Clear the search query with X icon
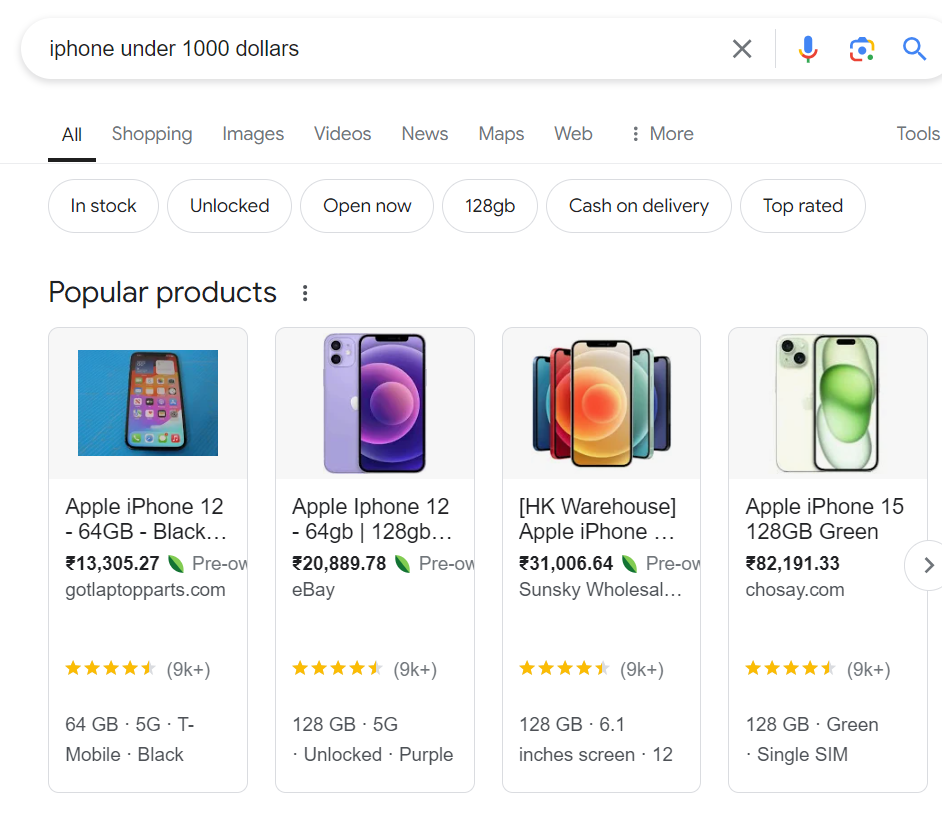Image resolution: width=942 pixels, height=815 pixels. 742,49
